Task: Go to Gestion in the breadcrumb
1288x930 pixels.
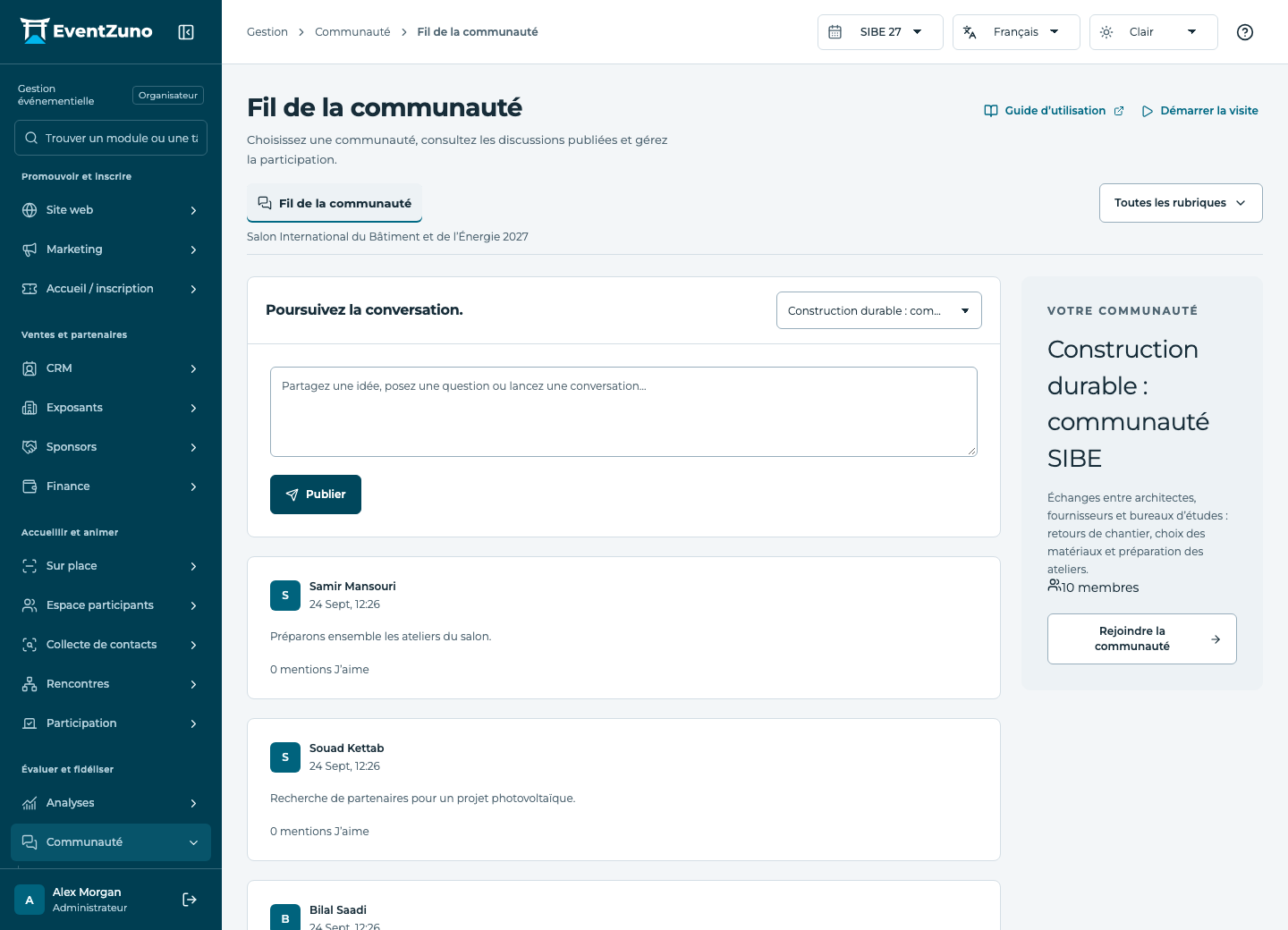Action: tap(267, 32)
